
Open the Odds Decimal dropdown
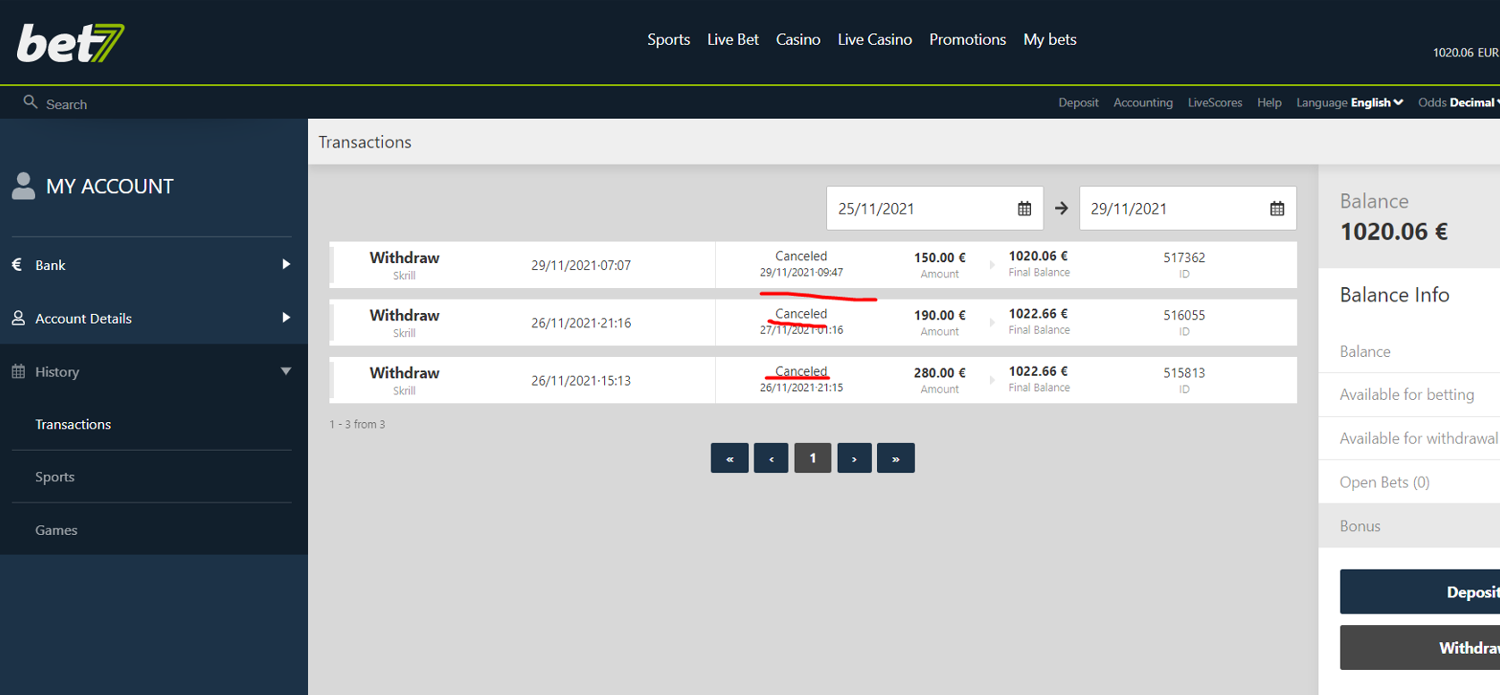pyautogui.click(x=1458, y=103)
